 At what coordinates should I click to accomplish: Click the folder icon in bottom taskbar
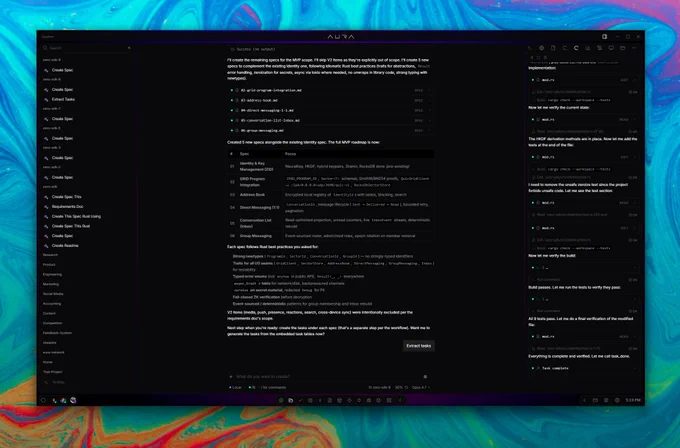(291, 400)
